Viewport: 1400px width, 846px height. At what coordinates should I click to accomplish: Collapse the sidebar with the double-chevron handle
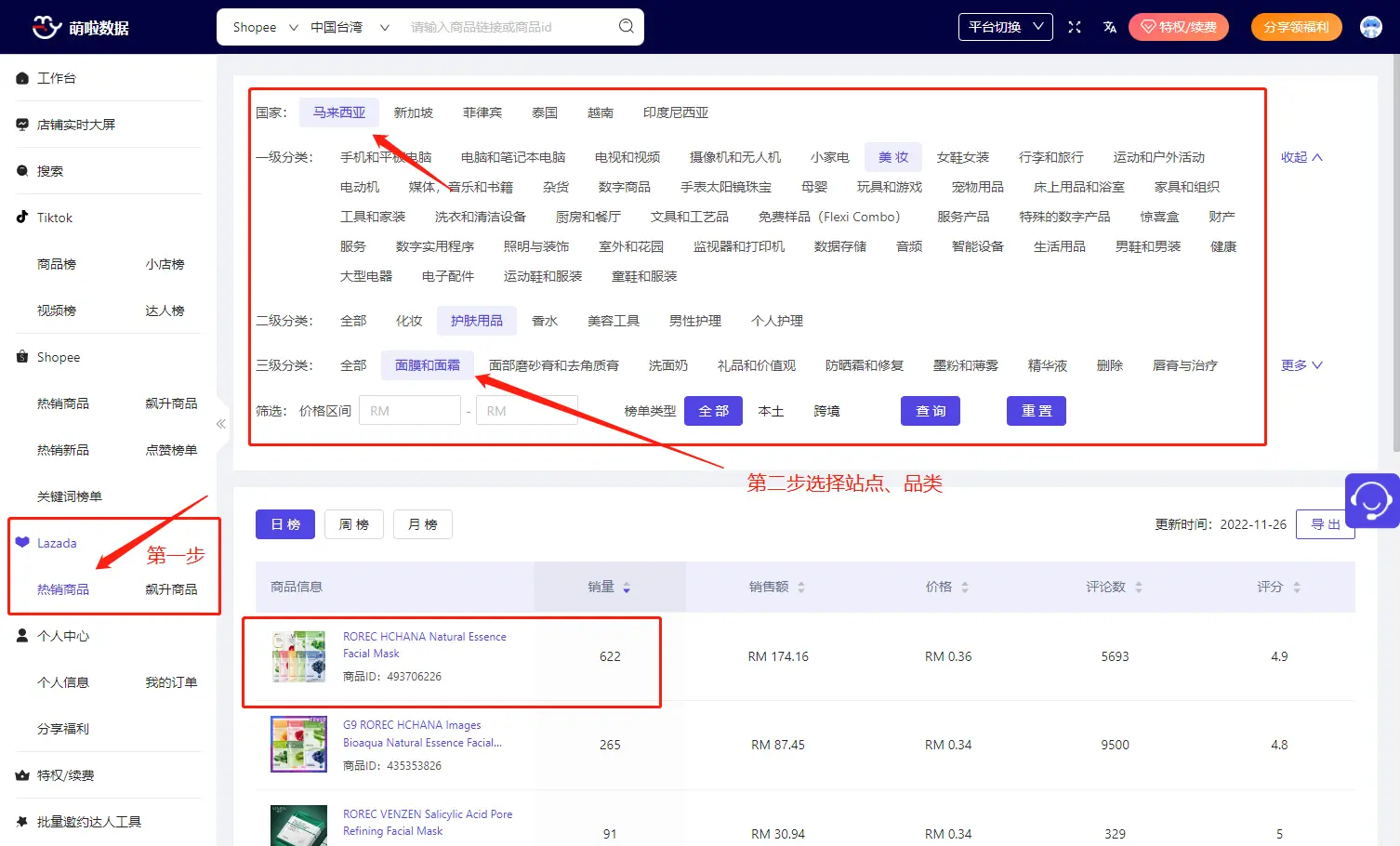click(221, 424)
